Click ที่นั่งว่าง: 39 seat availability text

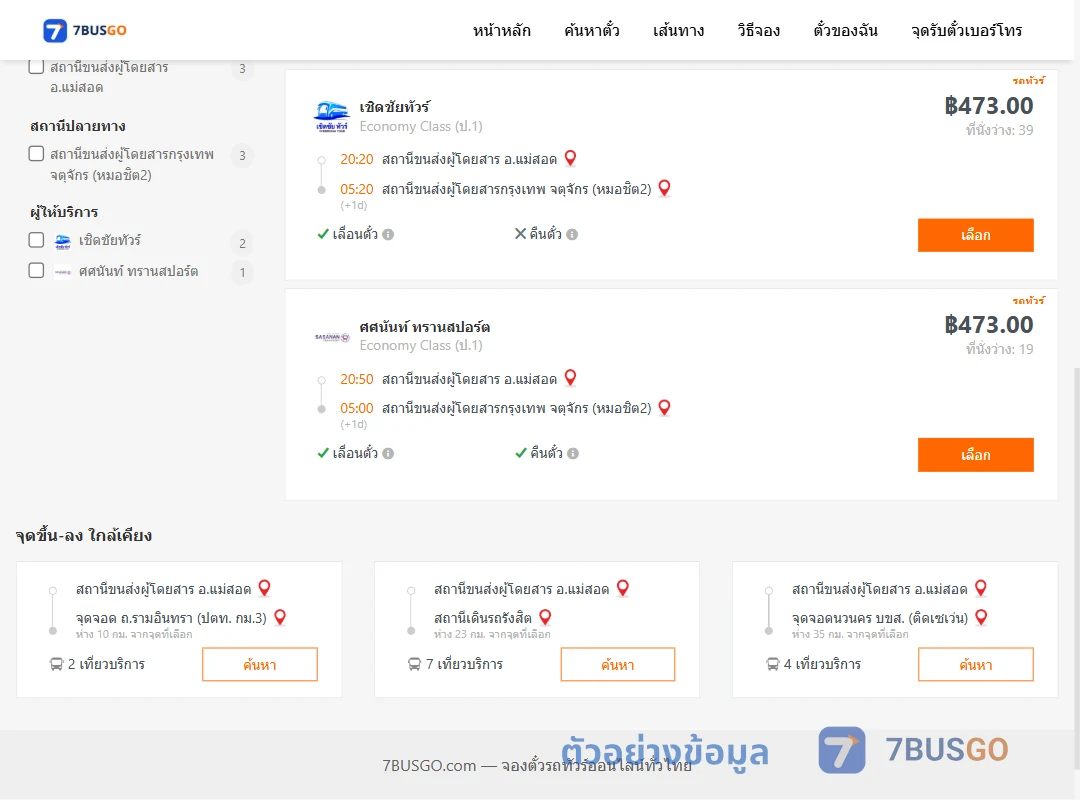(x=999, y=130)
